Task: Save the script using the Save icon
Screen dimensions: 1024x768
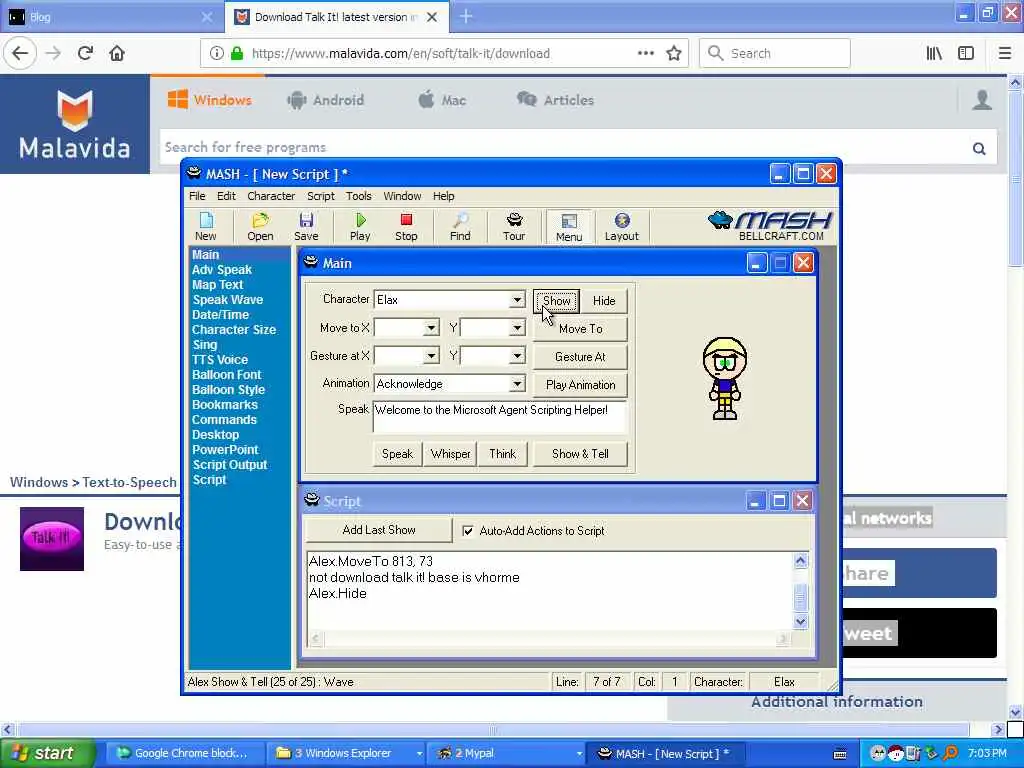Action: 306,227
